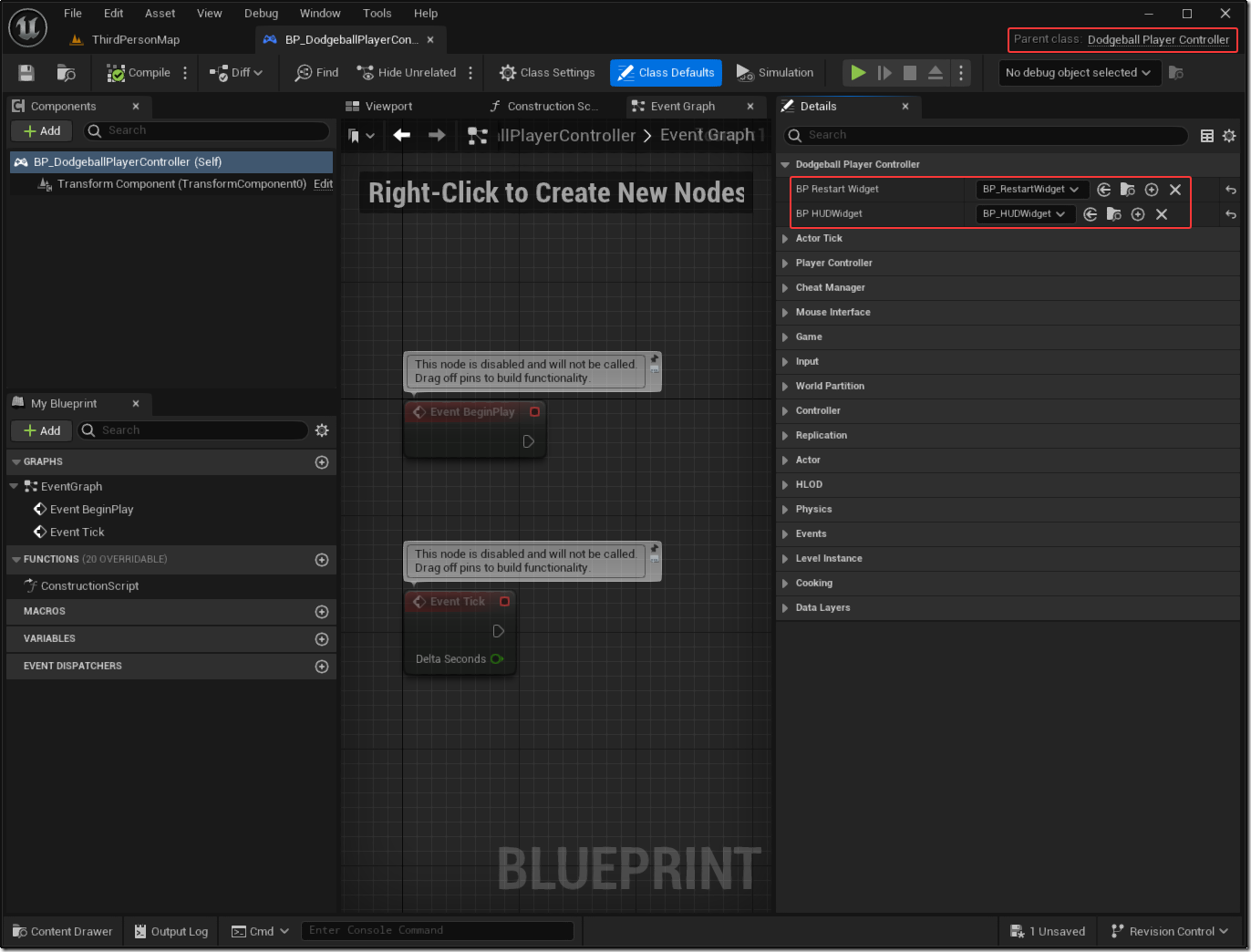The image size is (1251, 952).
Task: Expand the Actor Tick category
Action: 785,239
